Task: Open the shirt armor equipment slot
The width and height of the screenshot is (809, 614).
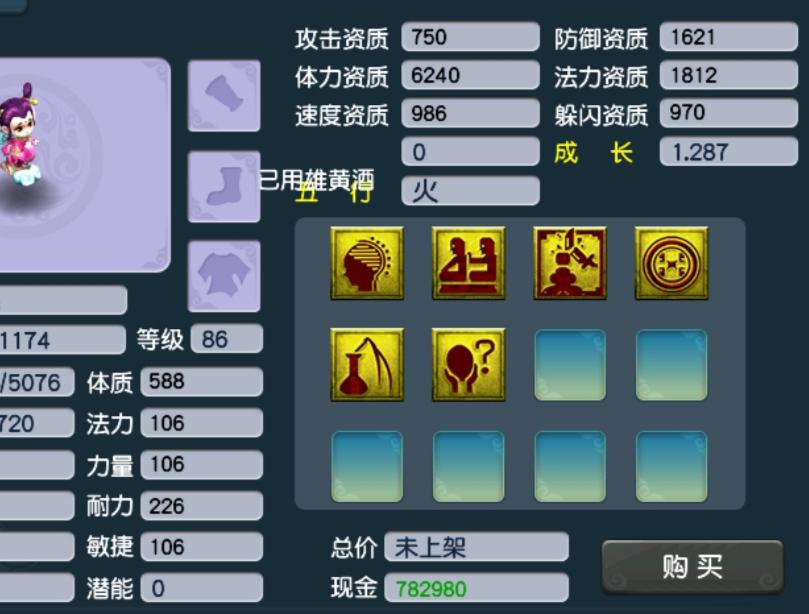Action: click(224, 276)
